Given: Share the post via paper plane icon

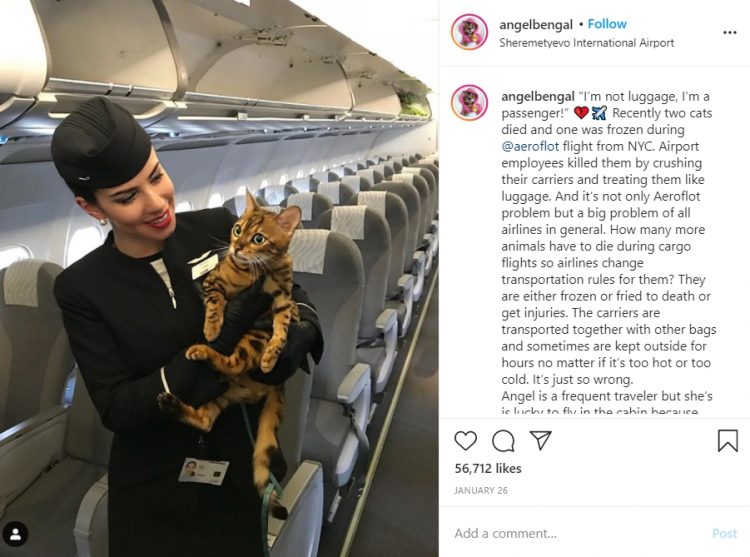Looking at the screenshot, I should pos(541,440).
